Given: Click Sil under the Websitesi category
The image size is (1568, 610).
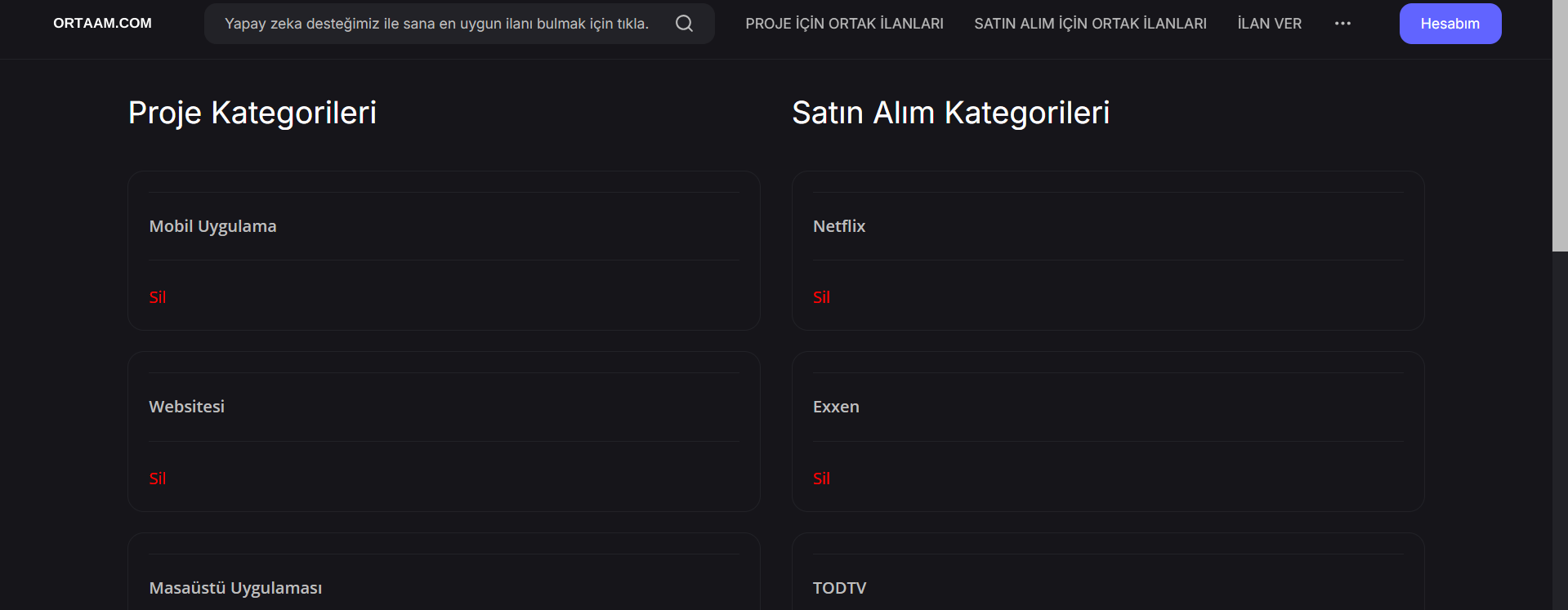Looking at the screenshot, I should coord(157,479).
